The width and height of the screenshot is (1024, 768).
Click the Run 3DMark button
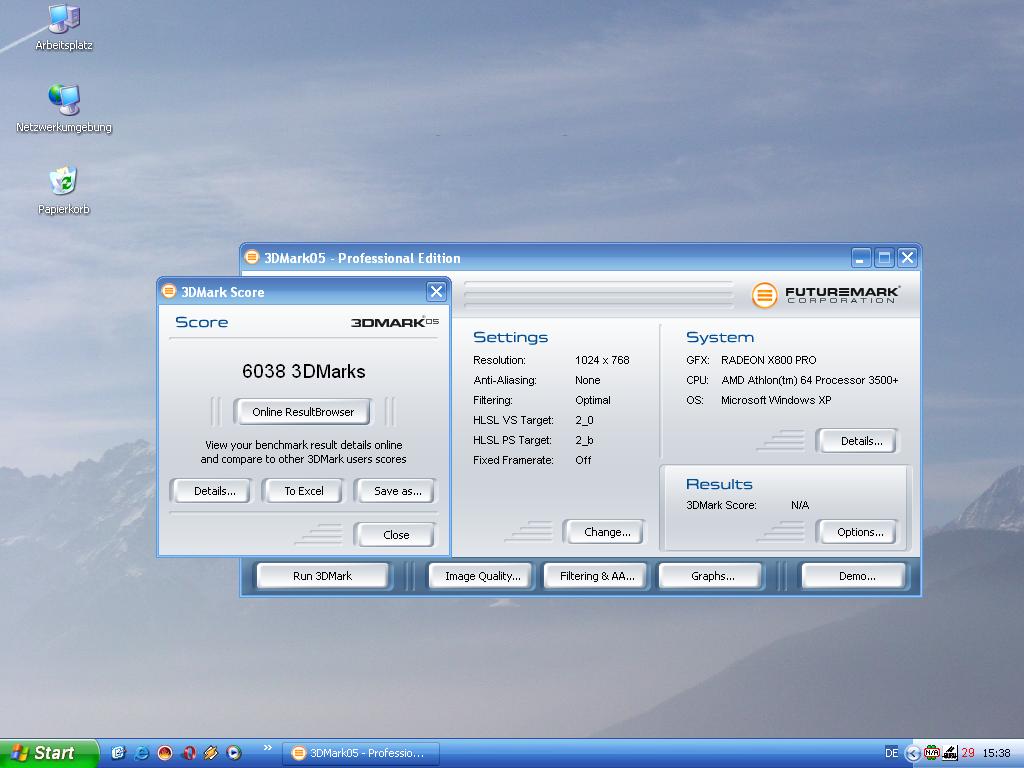[x=323, y=576]
